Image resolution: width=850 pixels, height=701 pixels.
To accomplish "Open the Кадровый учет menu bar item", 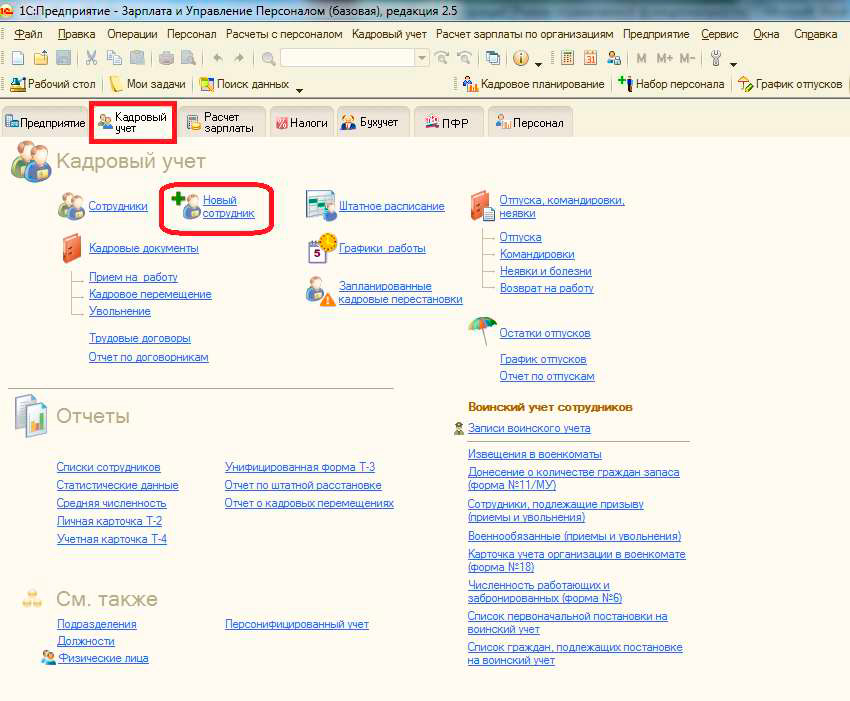I will tap(389, 34).
